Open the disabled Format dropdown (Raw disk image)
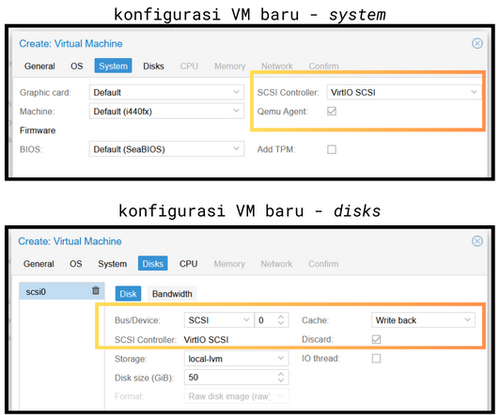The width and height of the screenshot is (500, 415). (x=236, y=396)
